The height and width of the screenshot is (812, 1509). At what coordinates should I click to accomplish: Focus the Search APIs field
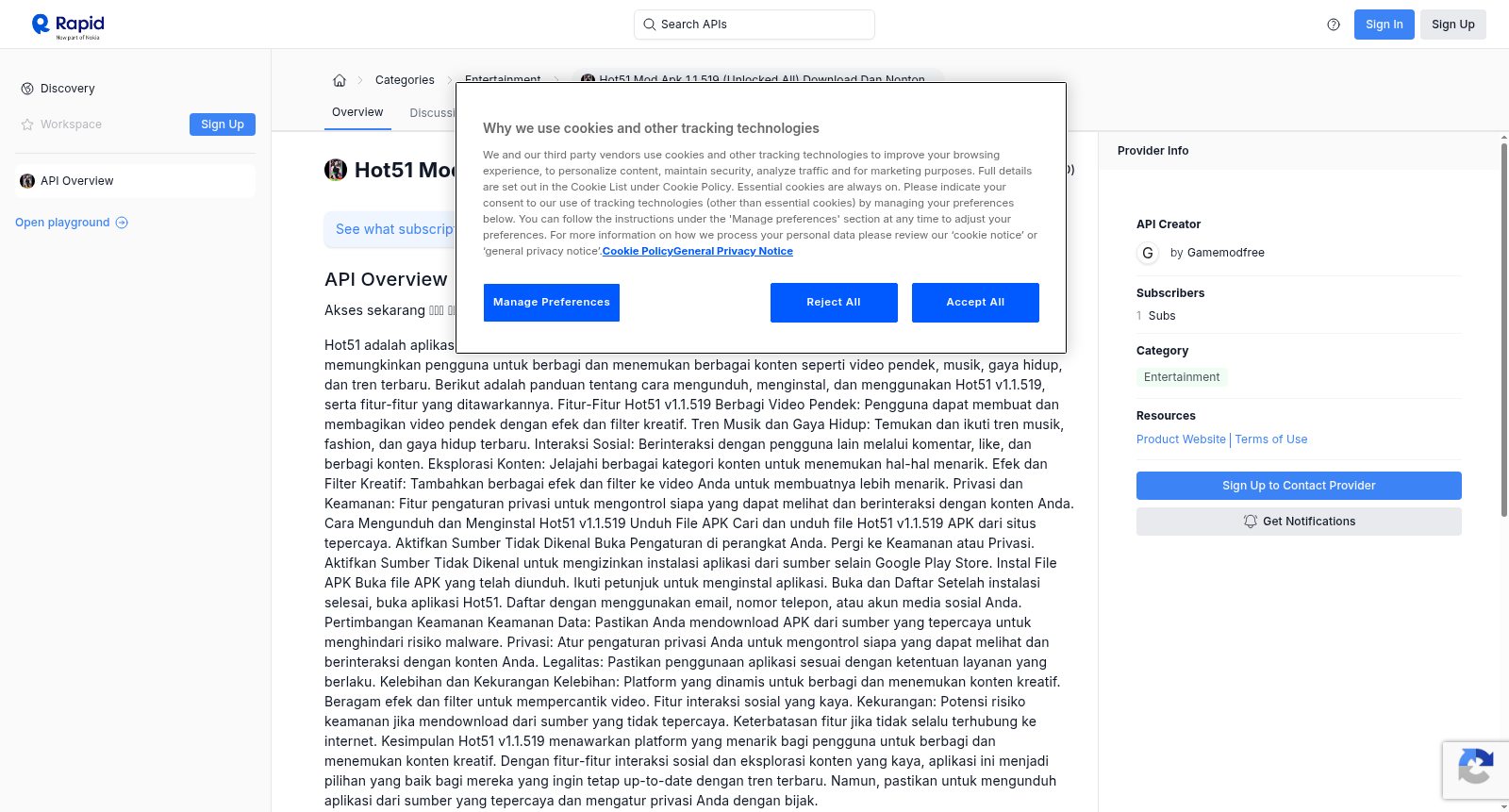click(x=754, y=25)
